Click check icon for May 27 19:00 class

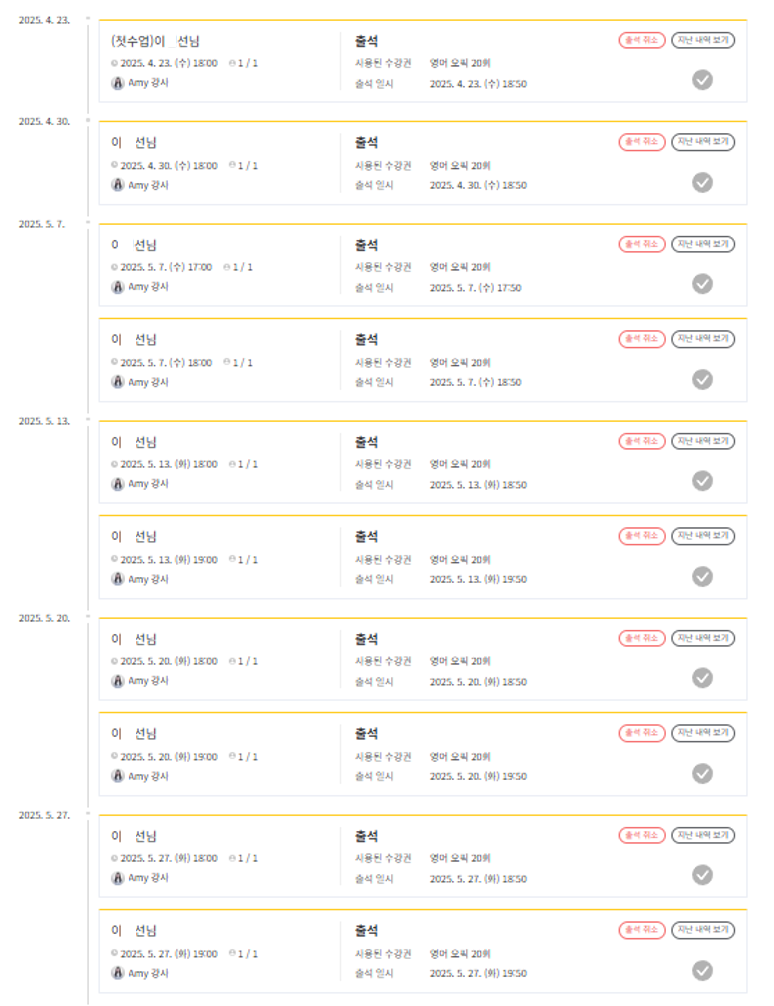[x=703, y=970]
